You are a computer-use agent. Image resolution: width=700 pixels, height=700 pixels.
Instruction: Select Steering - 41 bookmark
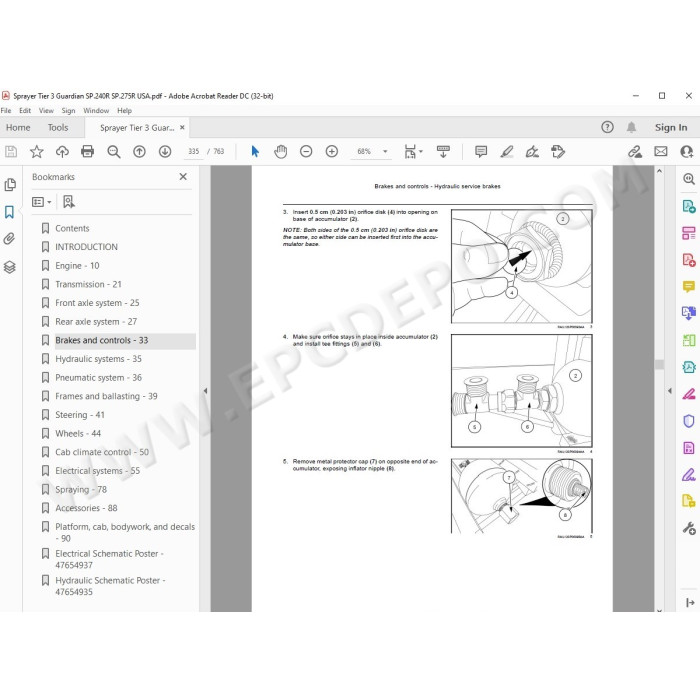click(x=79, y=415)
